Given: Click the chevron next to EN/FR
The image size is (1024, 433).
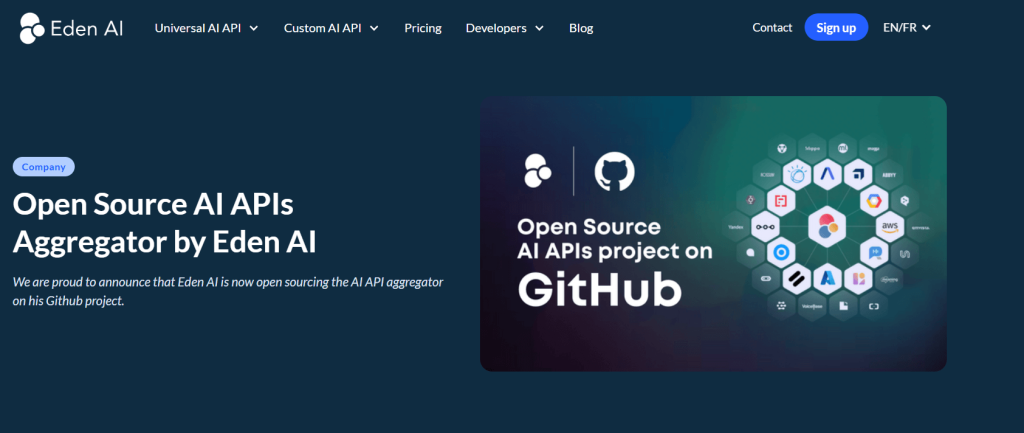Looking at the screenshot, I should pos(926,27).
